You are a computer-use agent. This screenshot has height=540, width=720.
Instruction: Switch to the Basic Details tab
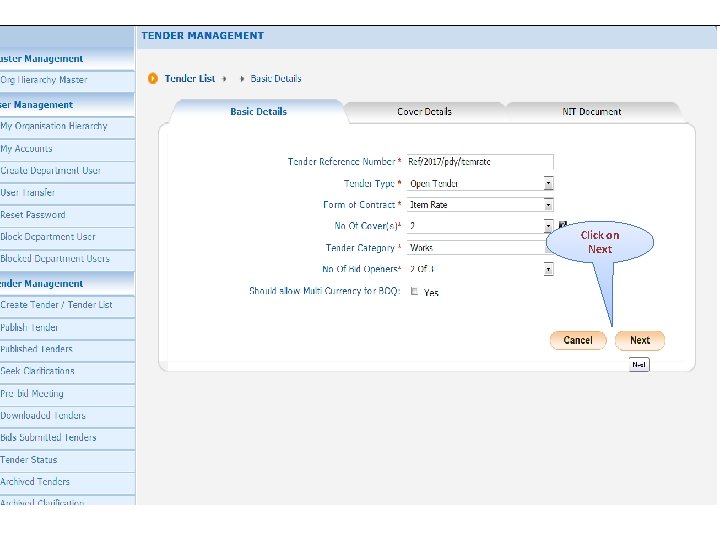(259, 112)
